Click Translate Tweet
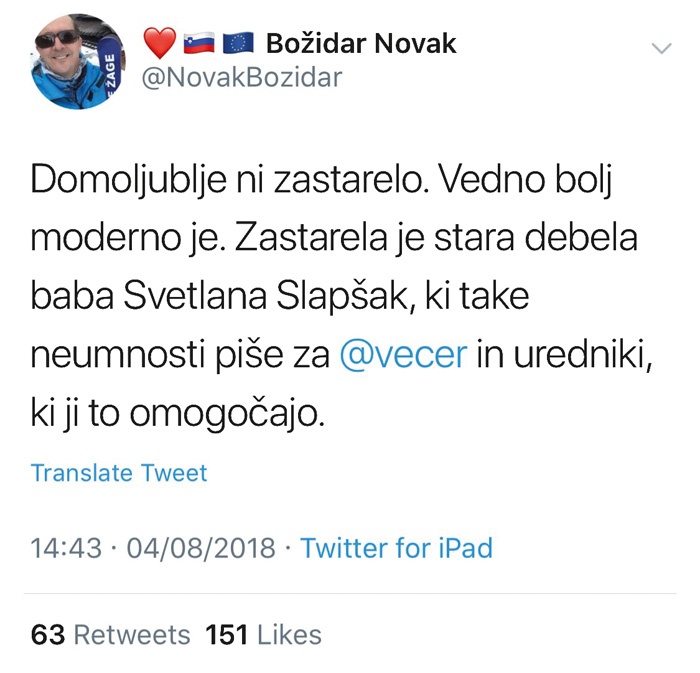 coord(119,473)
